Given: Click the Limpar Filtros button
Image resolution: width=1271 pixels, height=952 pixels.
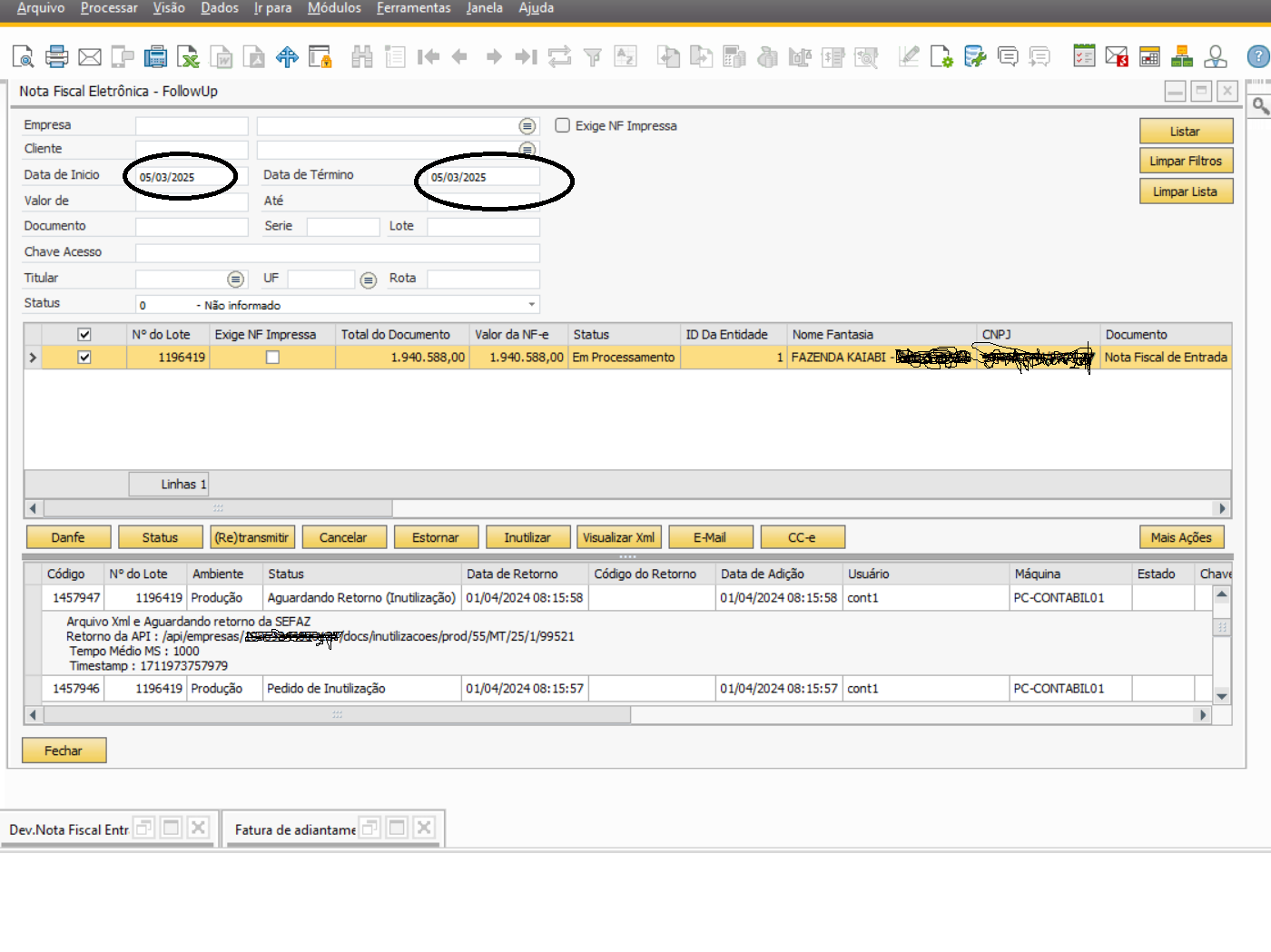Looking at the screenshot, I should (1186, 161).
